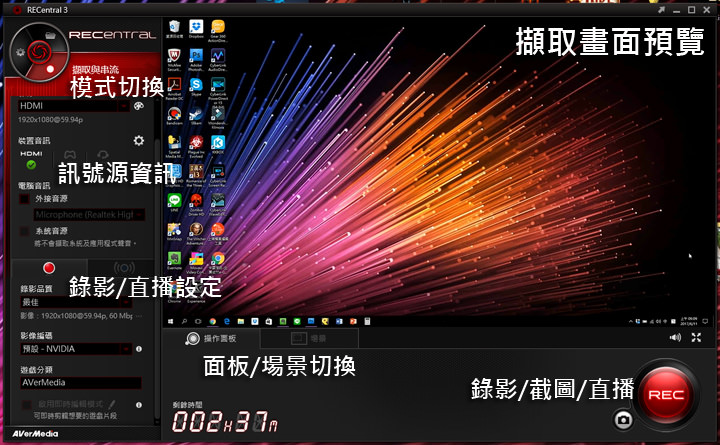Click info icon beside live editing option
Viewport: 720px width, 445px height.
[139, 405]
